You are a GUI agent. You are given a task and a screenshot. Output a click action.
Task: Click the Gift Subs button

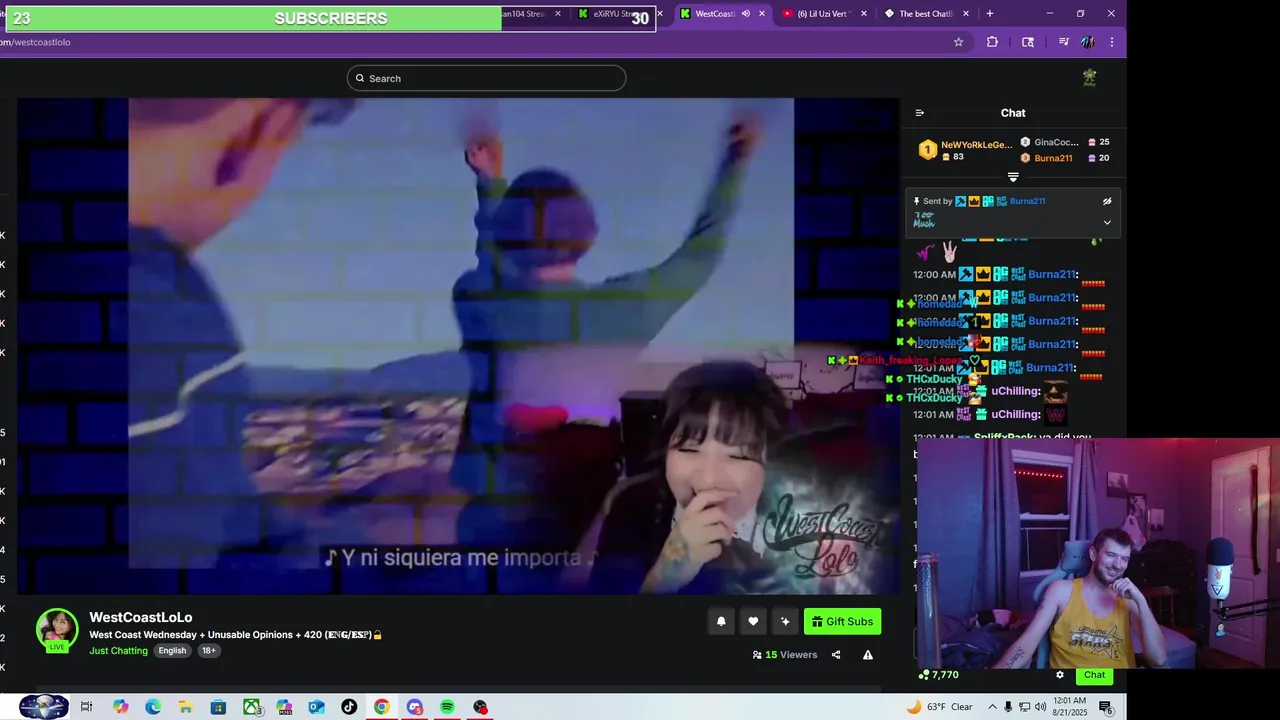pos(842,621)
